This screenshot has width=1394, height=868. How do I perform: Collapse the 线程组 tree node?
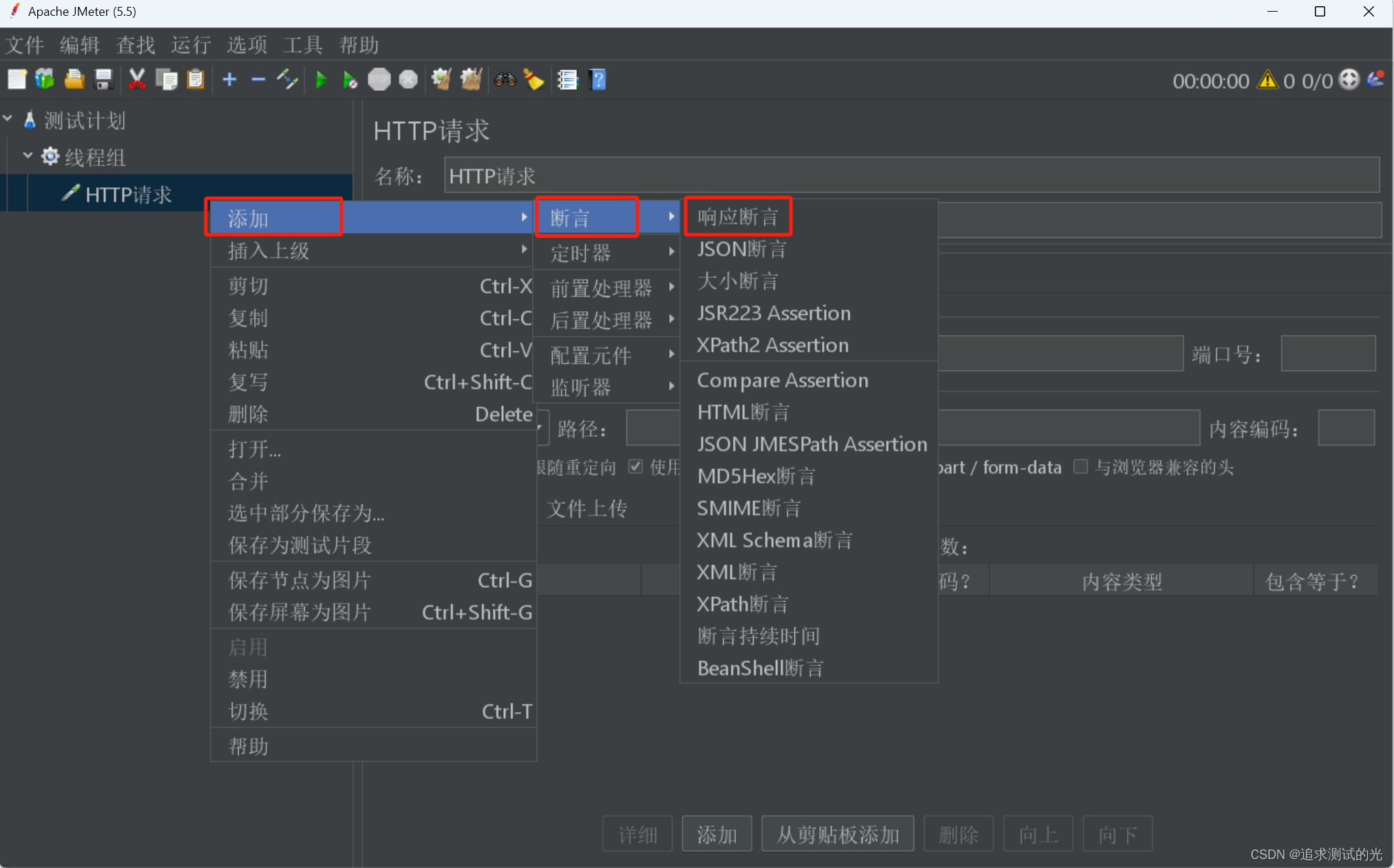(x=28, y=156)
